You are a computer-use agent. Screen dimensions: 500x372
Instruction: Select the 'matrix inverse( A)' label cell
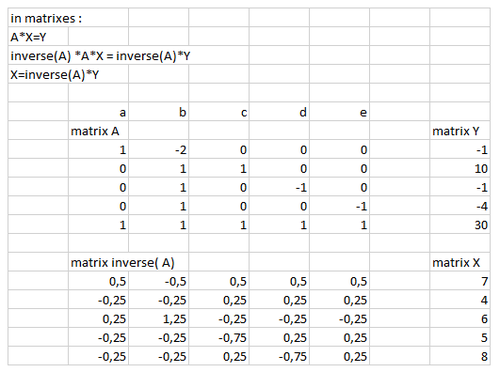129,262
